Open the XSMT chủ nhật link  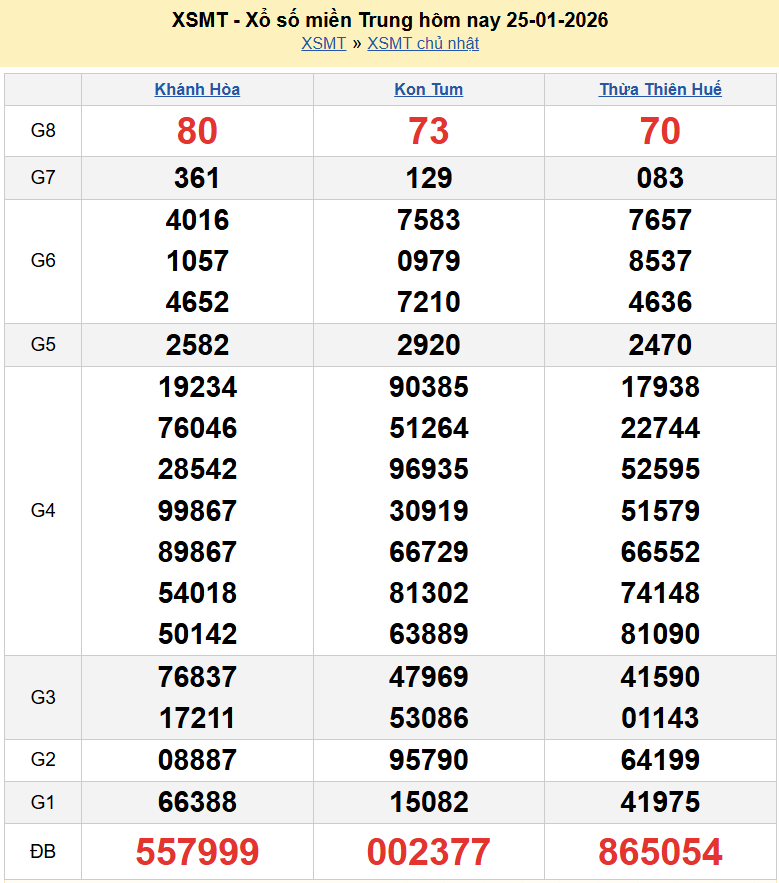[423, 43]
